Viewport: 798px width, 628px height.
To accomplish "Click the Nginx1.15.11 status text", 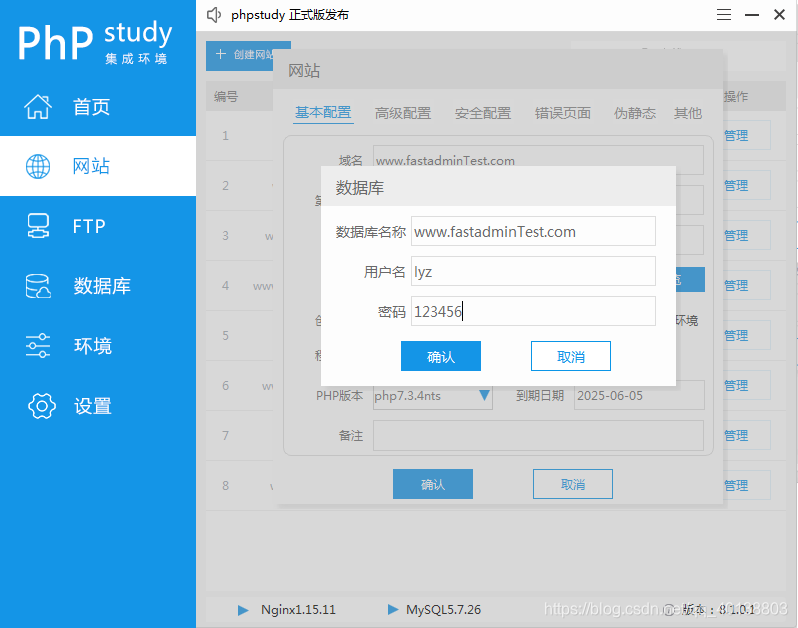I will (x=298, y=610).
